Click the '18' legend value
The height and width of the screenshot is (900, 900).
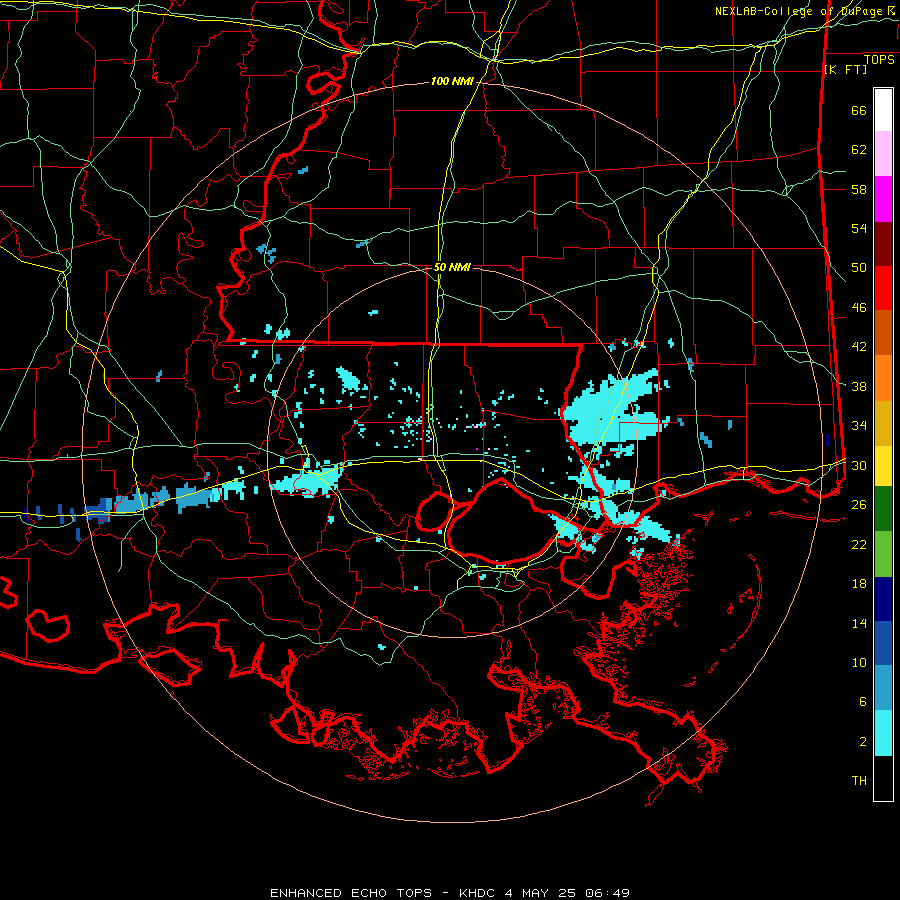(x=859, y=584)
